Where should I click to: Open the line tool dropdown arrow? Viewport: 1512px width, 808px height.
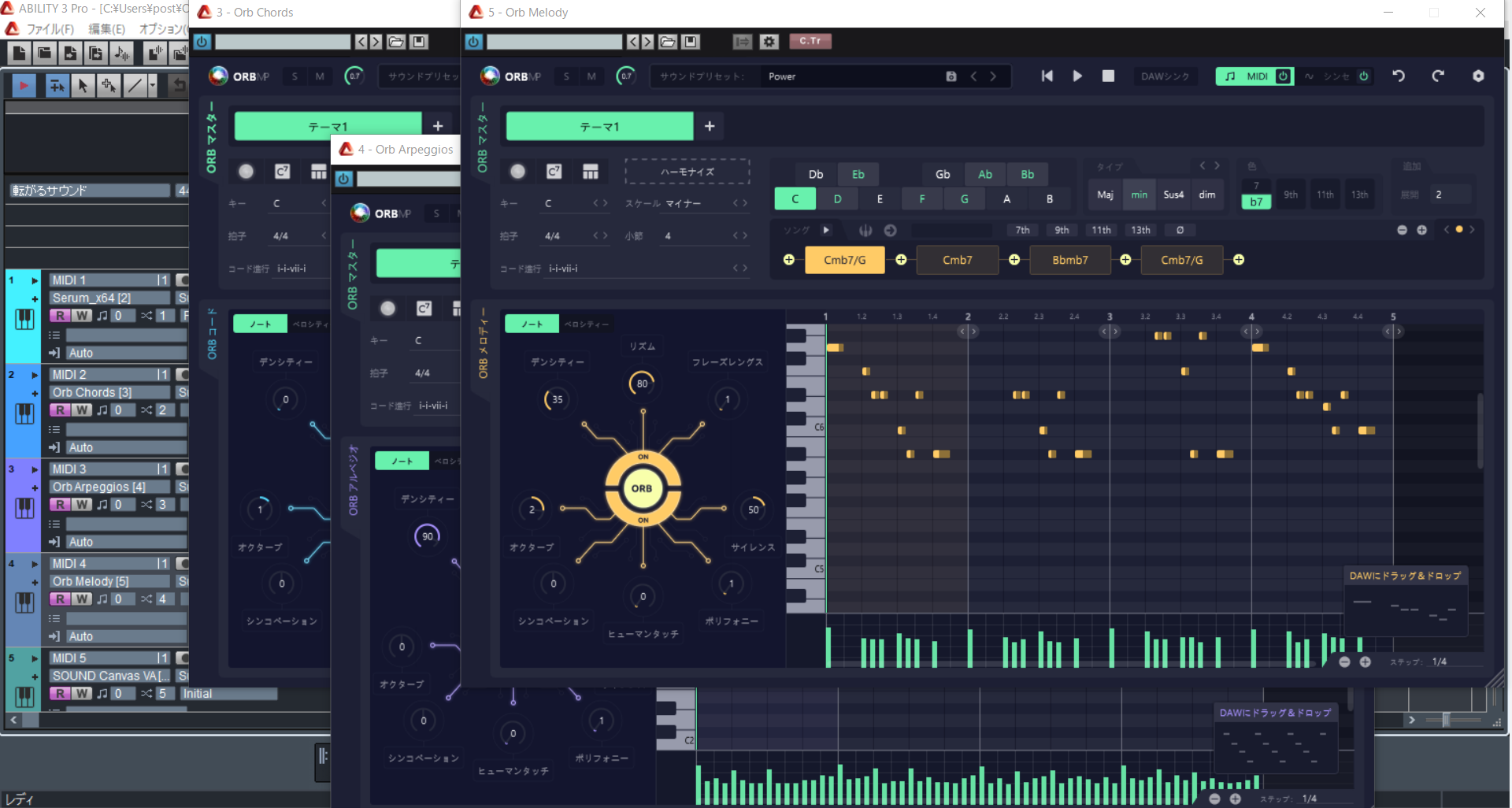coord(153,85)
